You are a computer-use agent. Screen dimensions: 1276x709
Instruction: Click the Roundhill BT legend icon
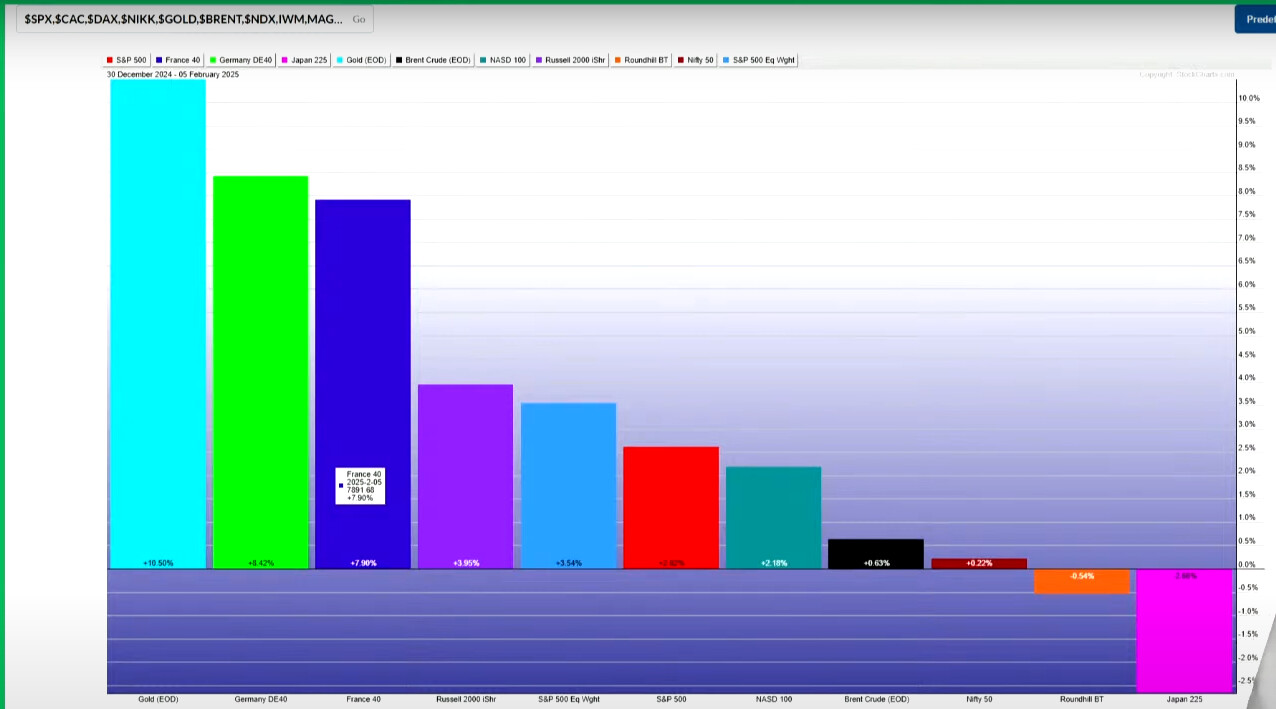pos(617,60)
